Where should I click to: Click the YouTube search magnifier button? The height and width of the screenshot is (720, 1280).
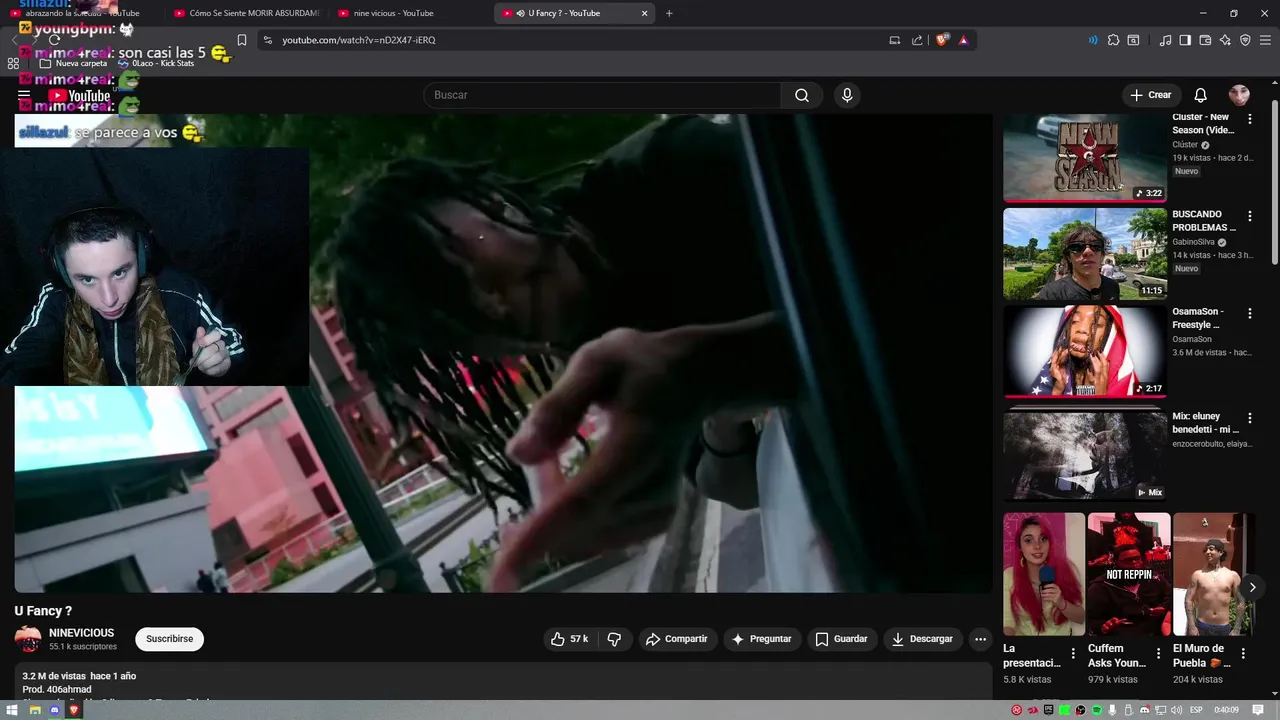pyautogui.click(x=802, y=95)
